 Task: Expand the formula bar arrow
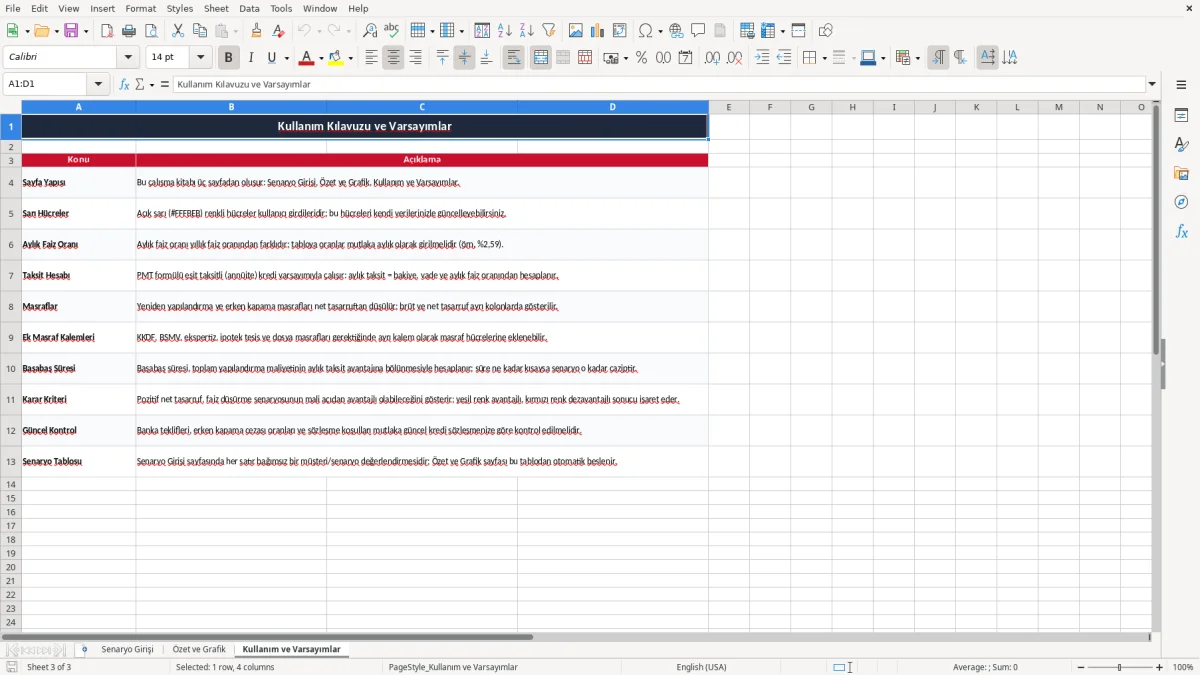click(1152, 84)
